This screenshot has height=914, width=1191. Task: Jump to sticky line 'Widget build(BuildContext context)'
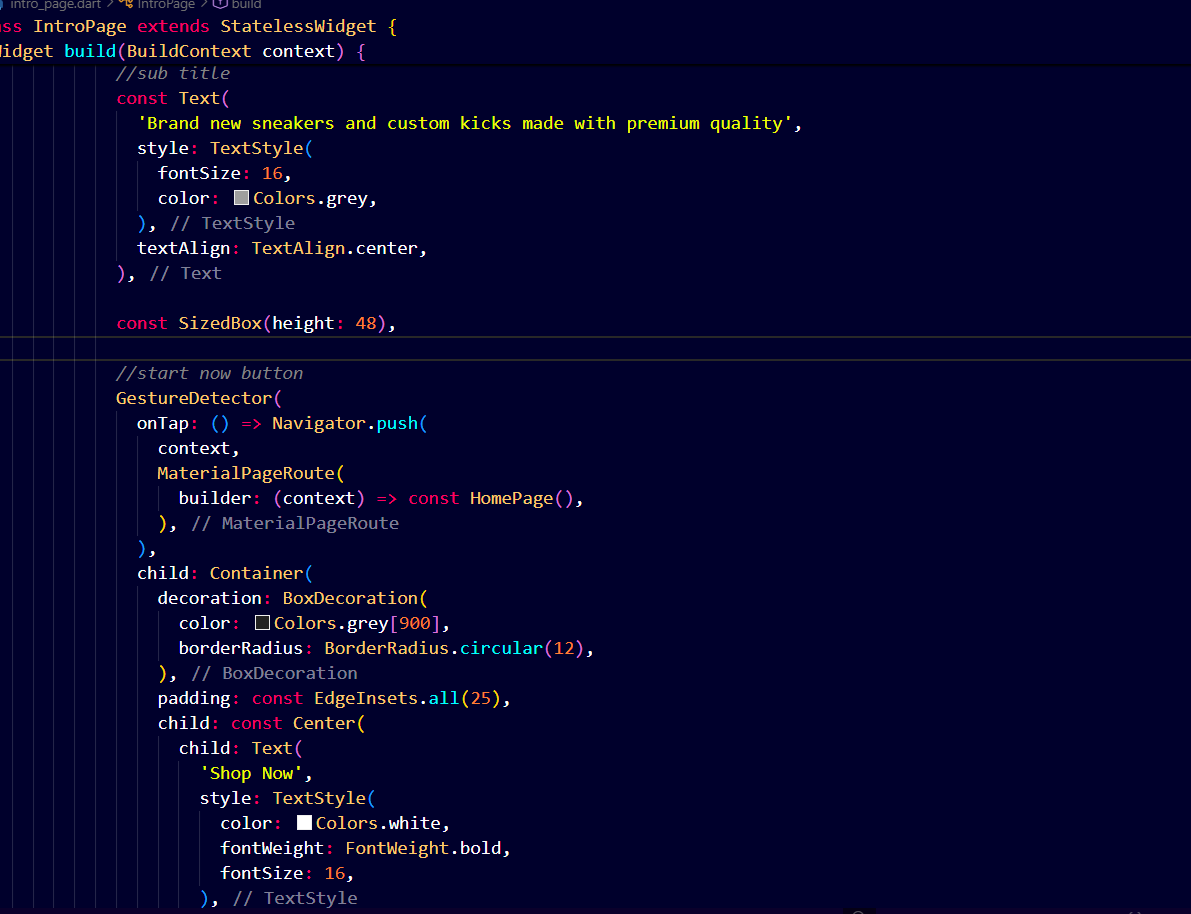click(182, 52)
